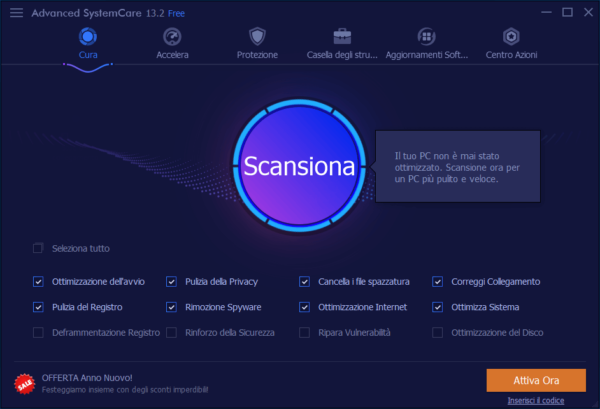The width and height of the screenshot is (600, 409).
Task: Uncheck Rimozione Spyware
Action: point(171,307)
